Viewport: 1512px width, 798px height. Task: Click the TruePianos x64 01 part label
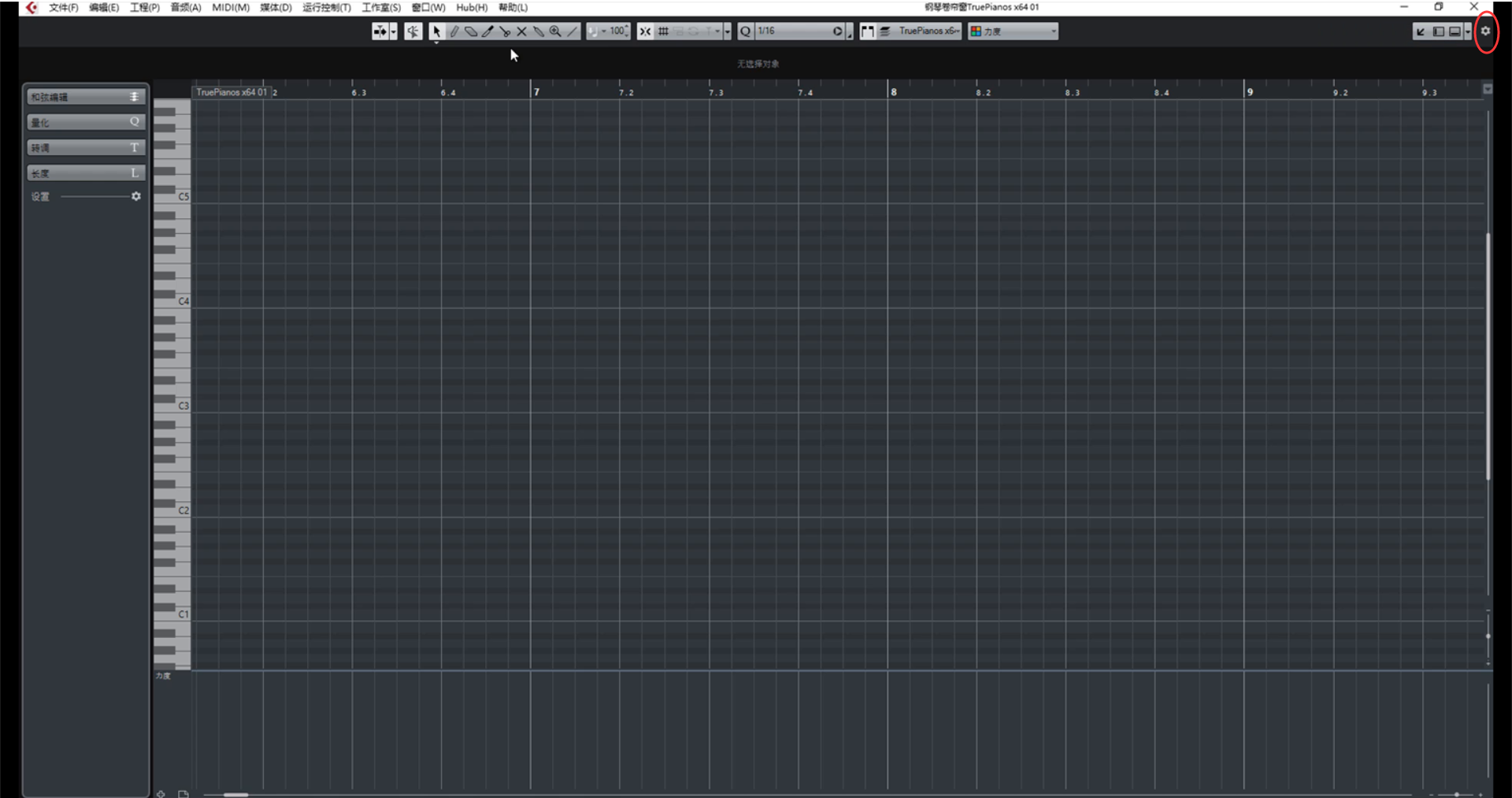pyautogui.click(x=232, y=92)
